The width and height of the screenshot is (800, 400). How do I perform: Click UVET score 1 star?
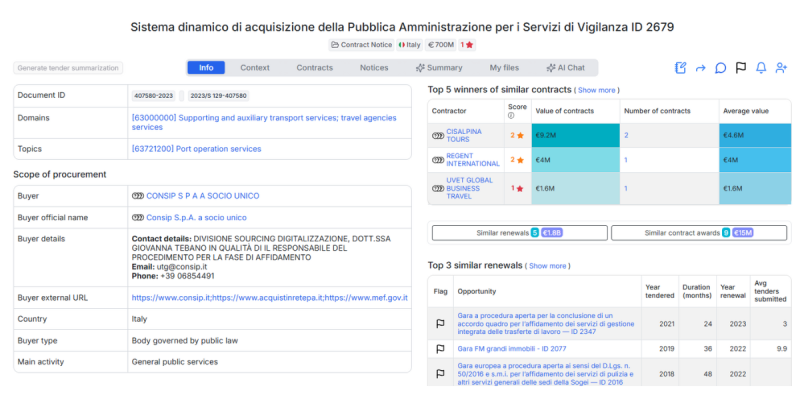click(517, 188)
